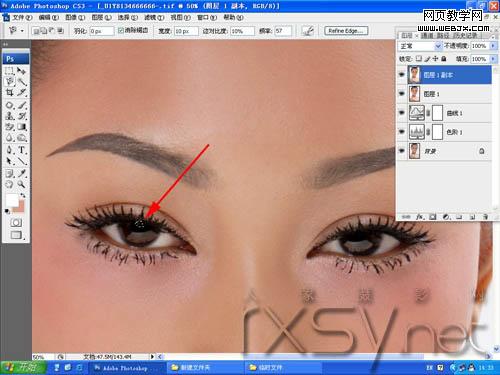
Task: Add a layer mask from panel bottom
Action: point(433,217)
